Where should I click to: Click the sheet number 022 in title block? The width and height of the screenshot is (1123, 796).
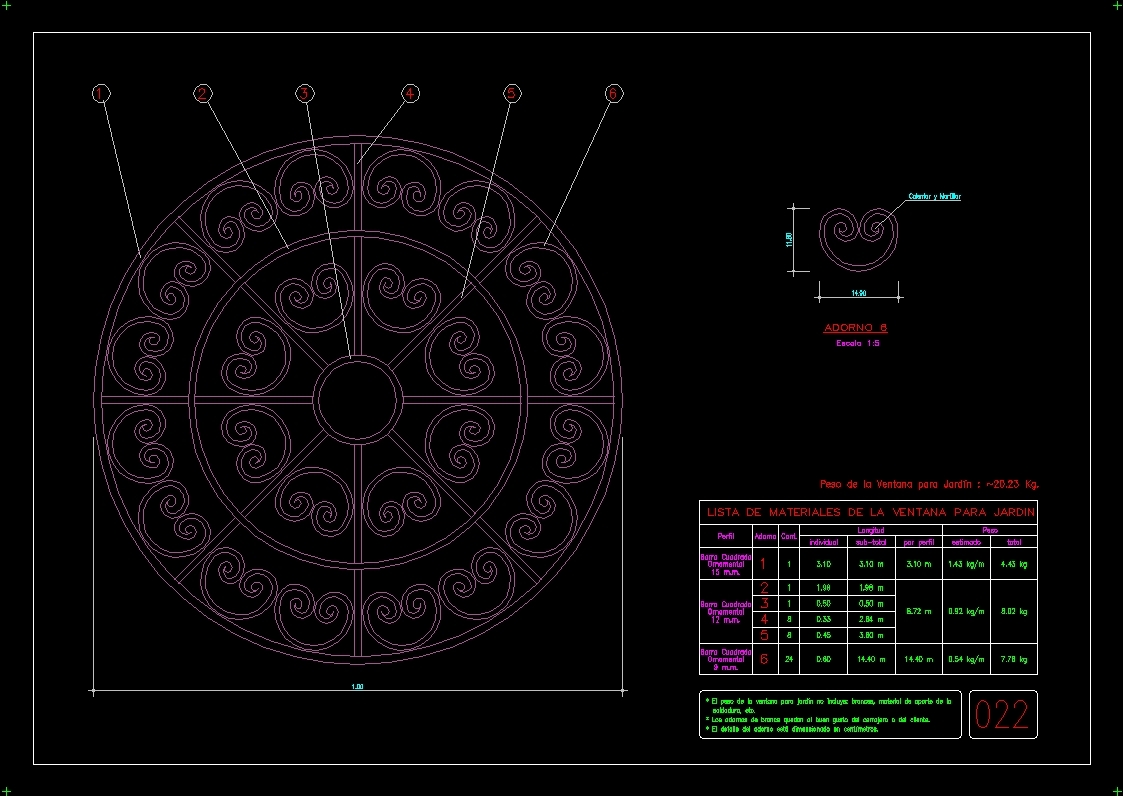(x=1003, y=714)
